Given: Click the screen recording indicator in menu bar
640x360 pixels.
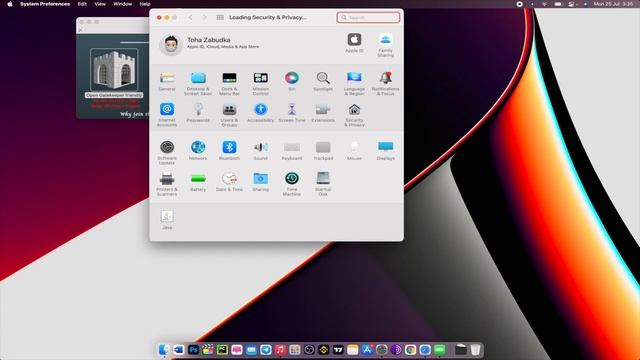Looking at the screenshot, I should tap(519, 4).
